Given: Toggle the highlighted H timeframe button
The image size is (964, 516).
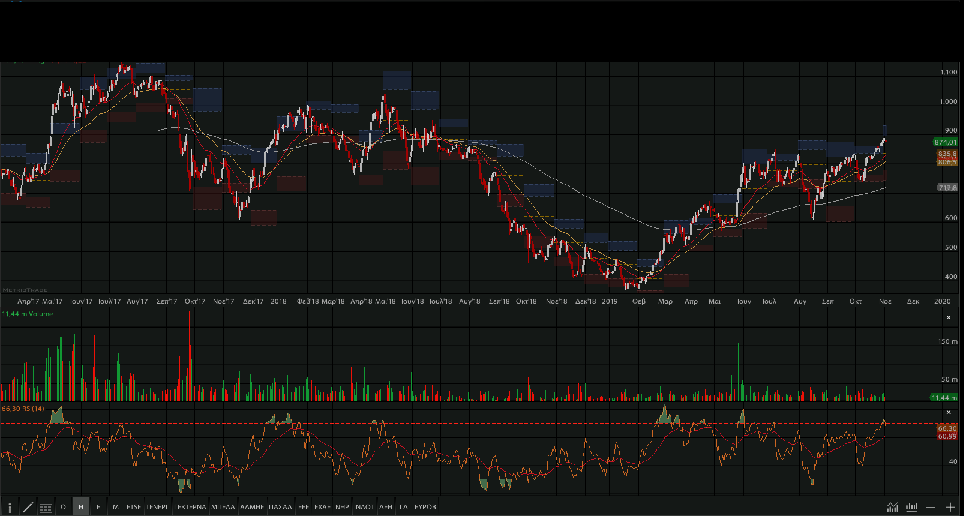Looking at the screenshot, I should point(81,507).
